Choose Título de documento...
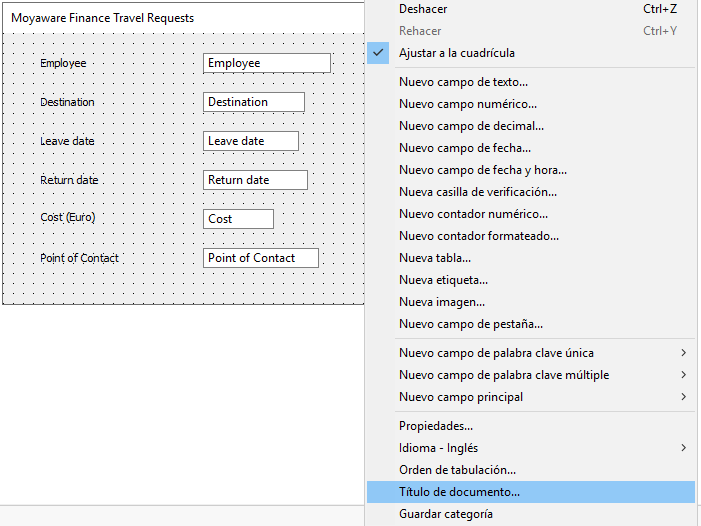Screen dimensions: 701x526 pos(531,492)
